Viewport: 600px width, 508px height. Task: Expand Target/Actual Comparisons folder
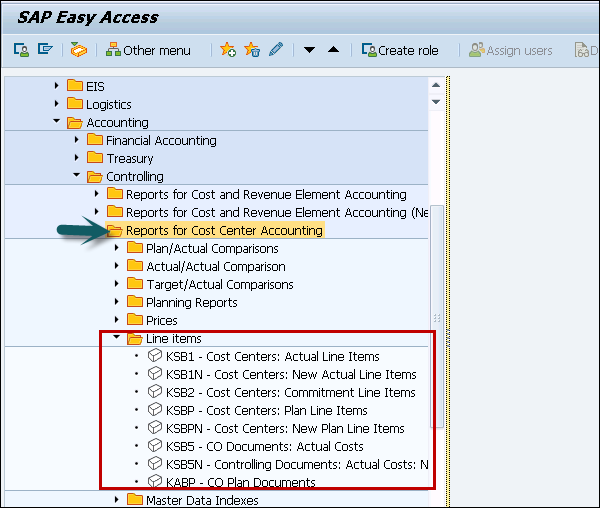point(117,283)
